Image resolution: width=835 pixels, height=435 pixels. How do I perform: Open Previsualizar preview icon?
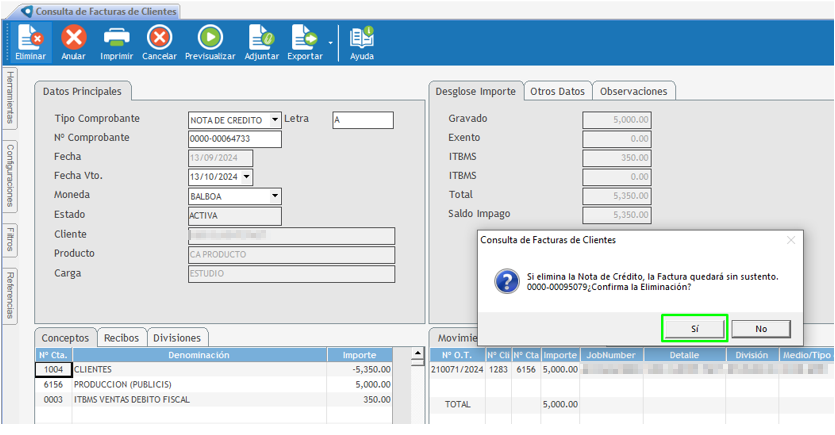[210, 39]
